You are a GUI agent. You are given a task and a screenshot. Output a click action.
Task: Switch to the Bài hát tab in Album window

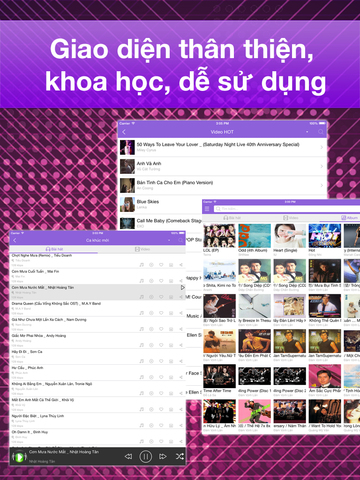[232, 218]
